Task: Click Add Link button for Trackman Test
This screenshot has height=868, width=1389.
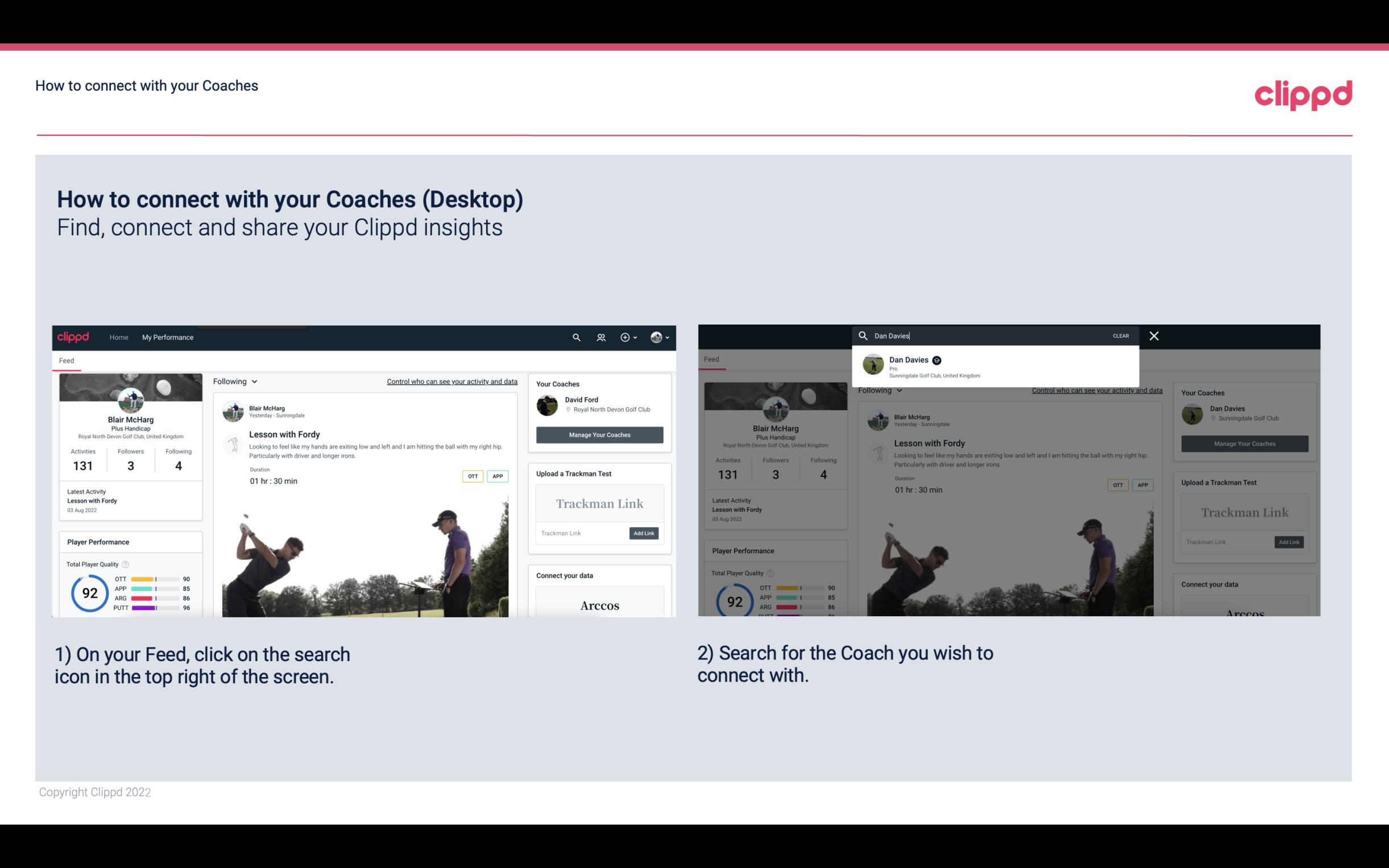Action: (644, 533)
